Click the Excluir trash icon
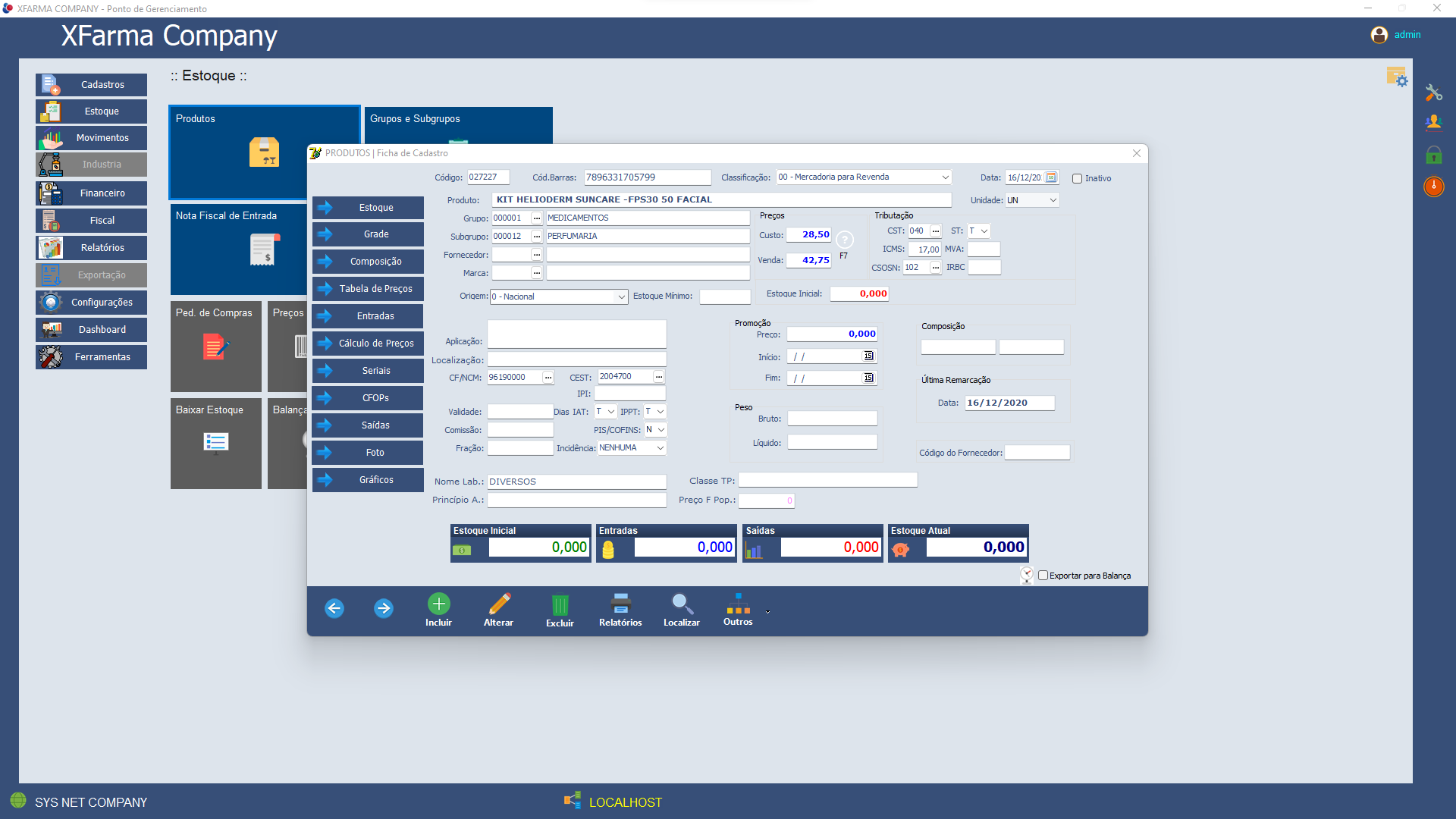 [x=560, y=605]
